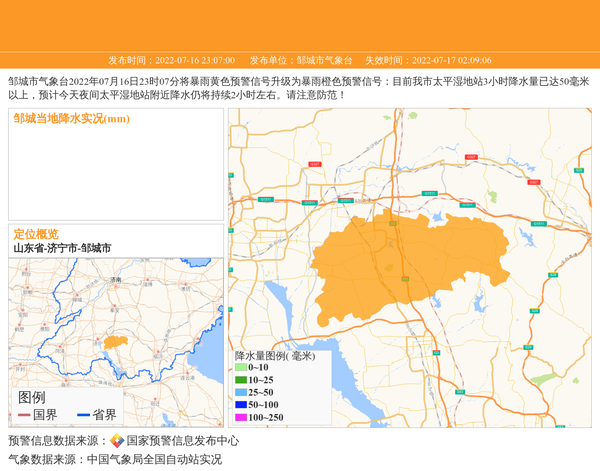Click the 国家预警信息发布中心 logo icon
This screenshot has height=471, width=600.
tap(117, 441)
